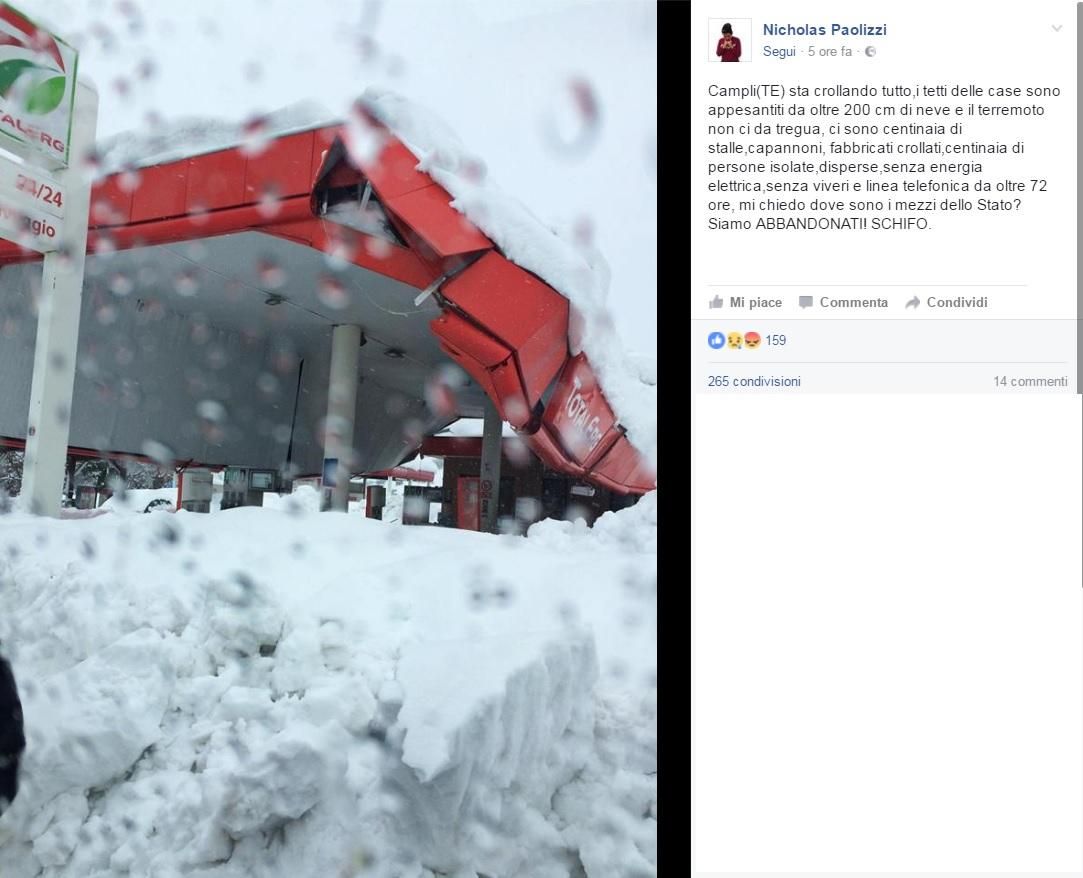Click the collapsed gas station snow photo
The width and height of the screenshot is (1083, 878).
tap(328, 439)
